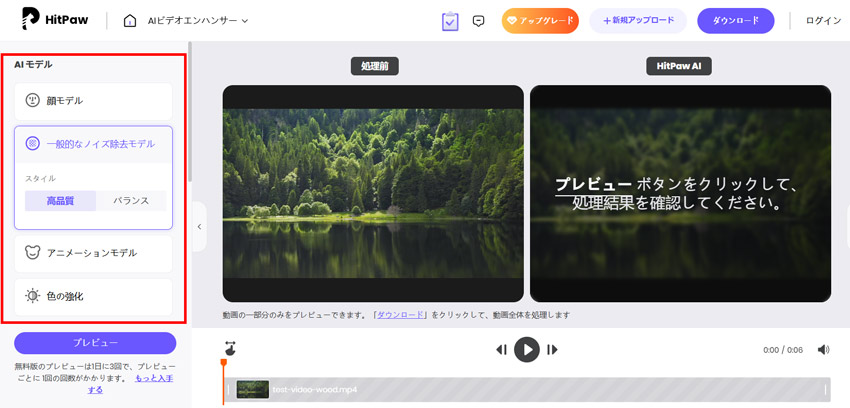Step to next frame
850x408 pixels.
point(552,349)
